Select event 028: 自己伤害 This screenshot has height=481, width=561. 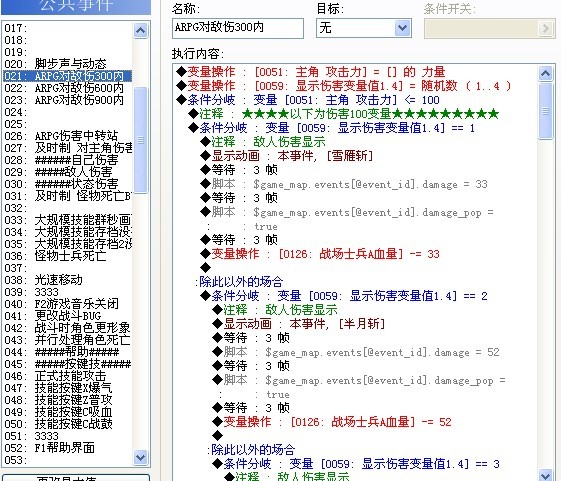click(68, 160)
